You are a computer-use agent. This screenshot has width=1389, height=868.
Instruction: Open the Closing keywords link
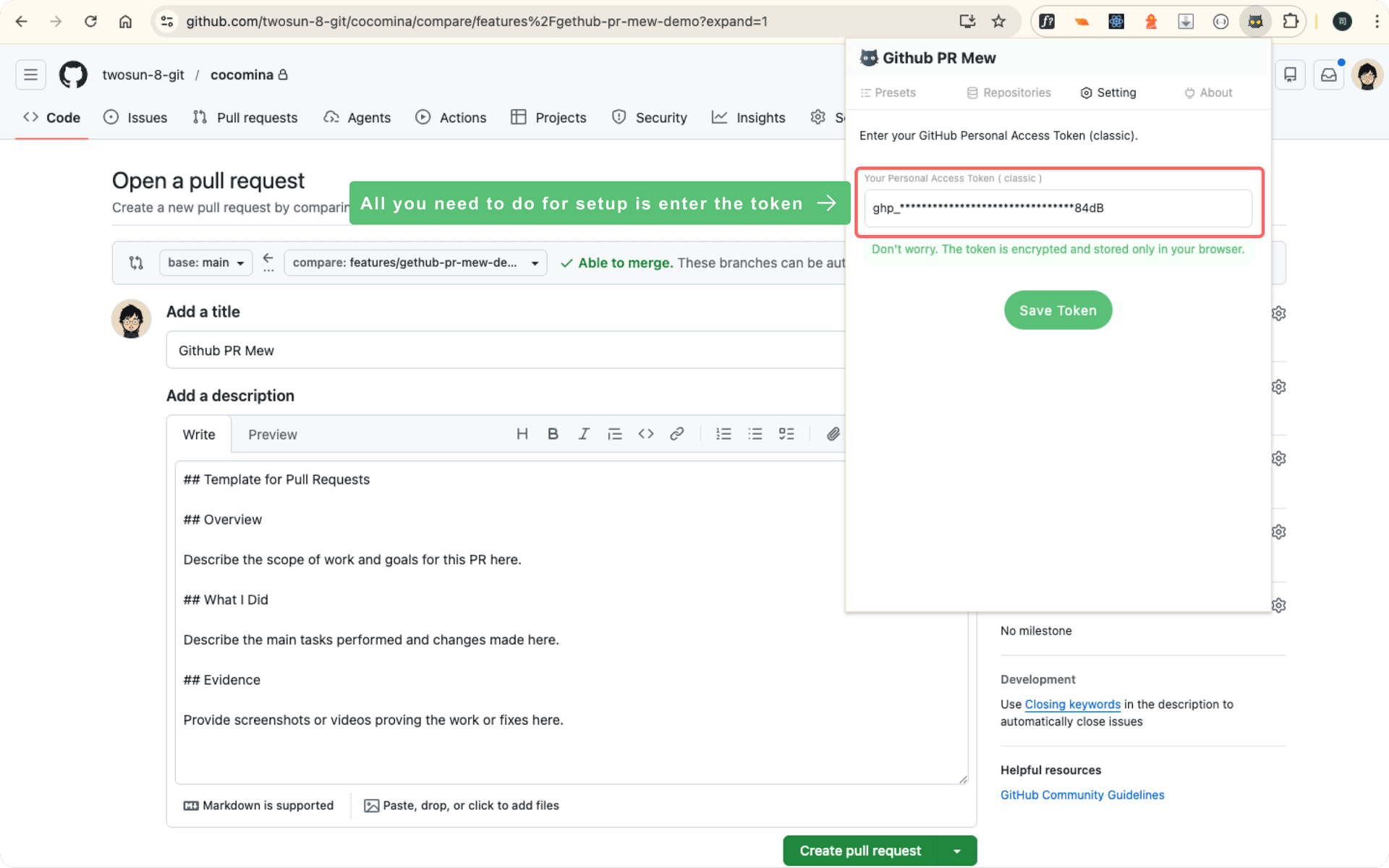pos(1072,705)
